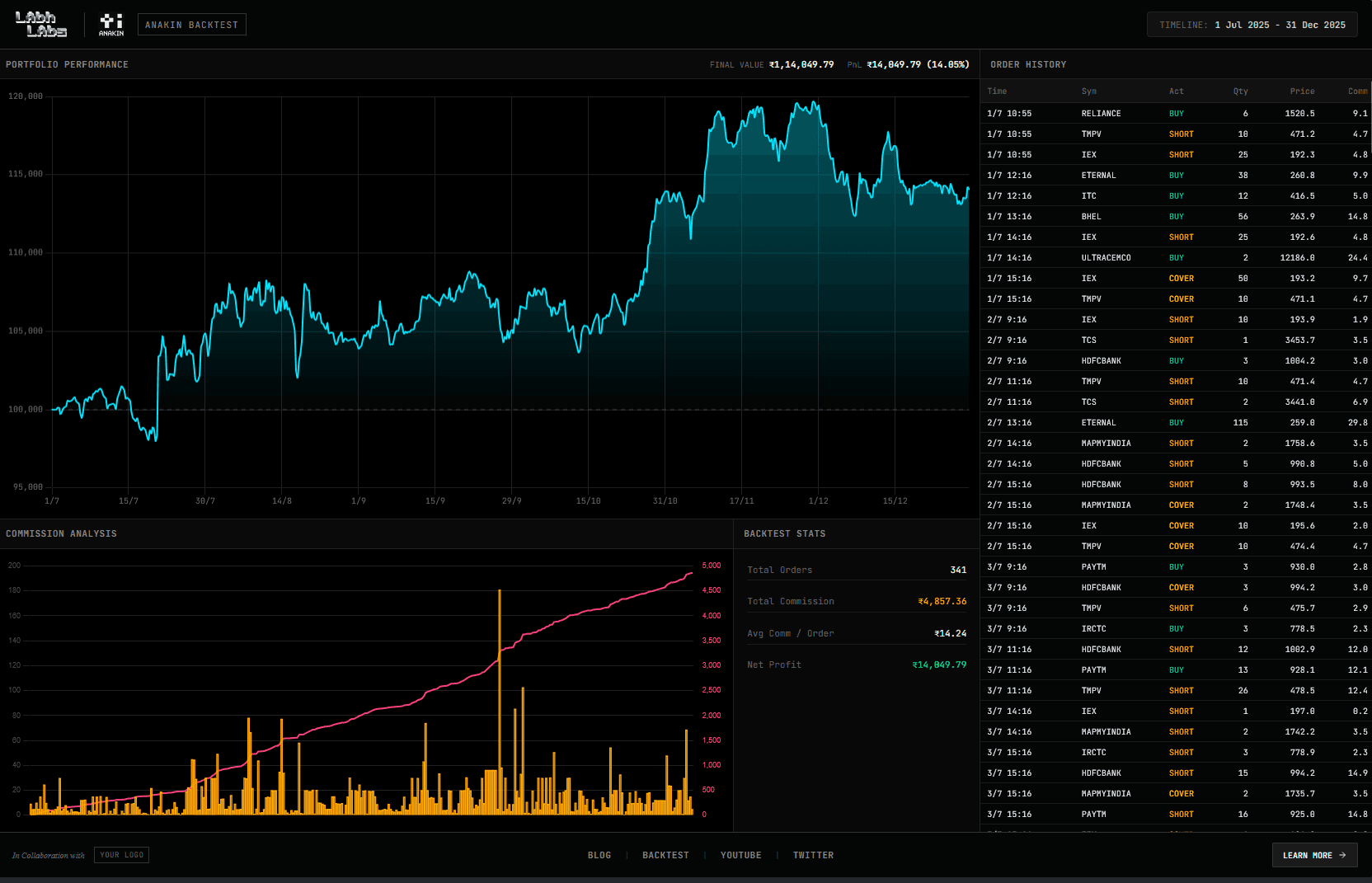The height and width of the screenshot is (883, 1372).
Task: Visit the TWITTER footer link
Action: click(x=813, y=855)
